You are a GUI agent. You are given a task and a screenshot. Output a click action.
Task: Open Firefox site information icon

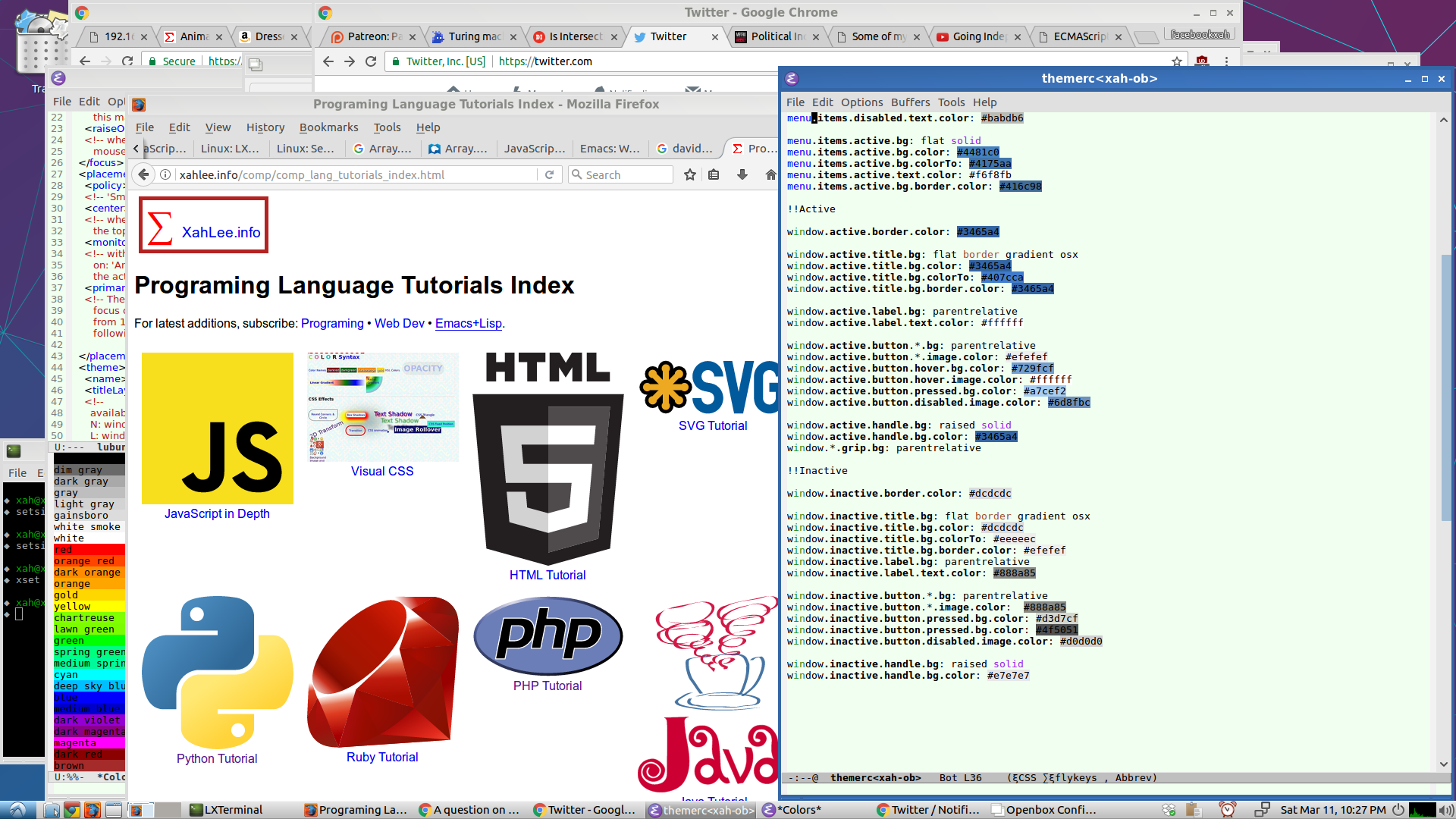pyautogui.click(x=165, y=174)
